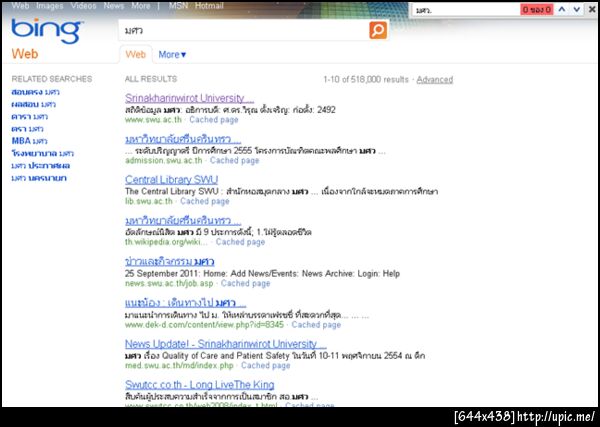
Task: Open Cached page for dek-d.com result
Action: 316,324
